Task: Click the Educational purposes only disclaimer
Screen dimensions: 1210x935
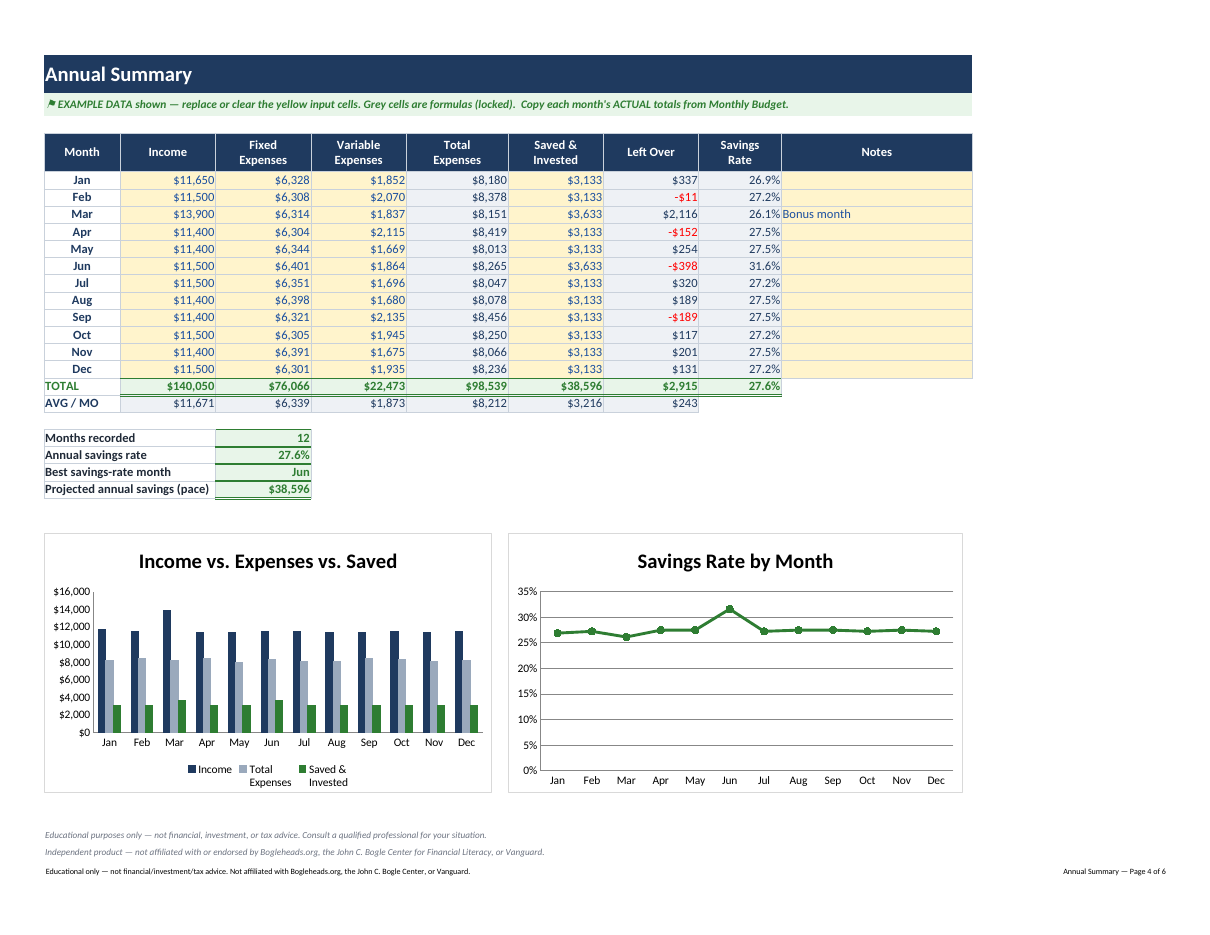Action: click(x=265, y=835)
